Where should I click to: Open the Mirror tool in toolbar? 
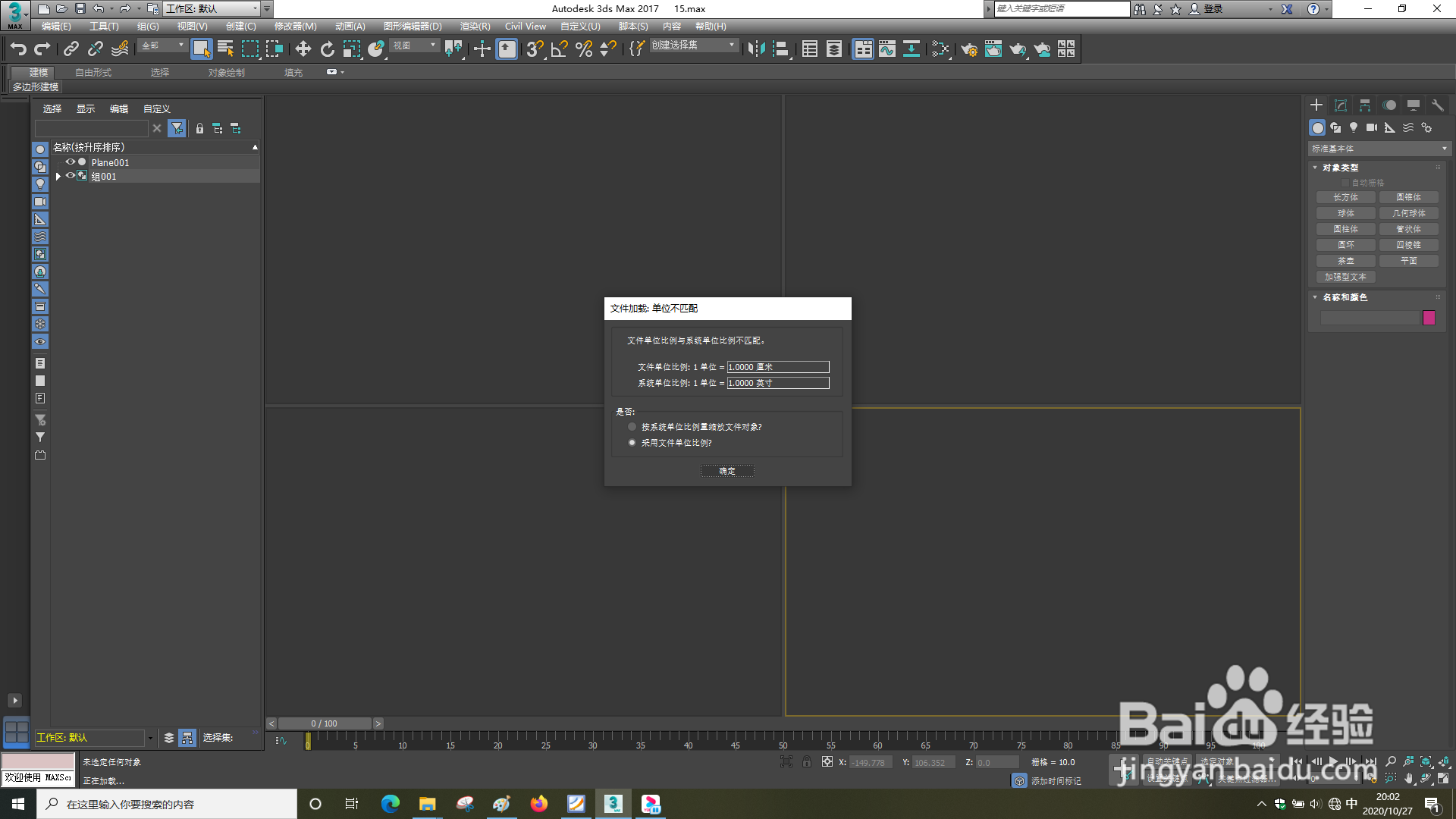(x=755, y=49)
